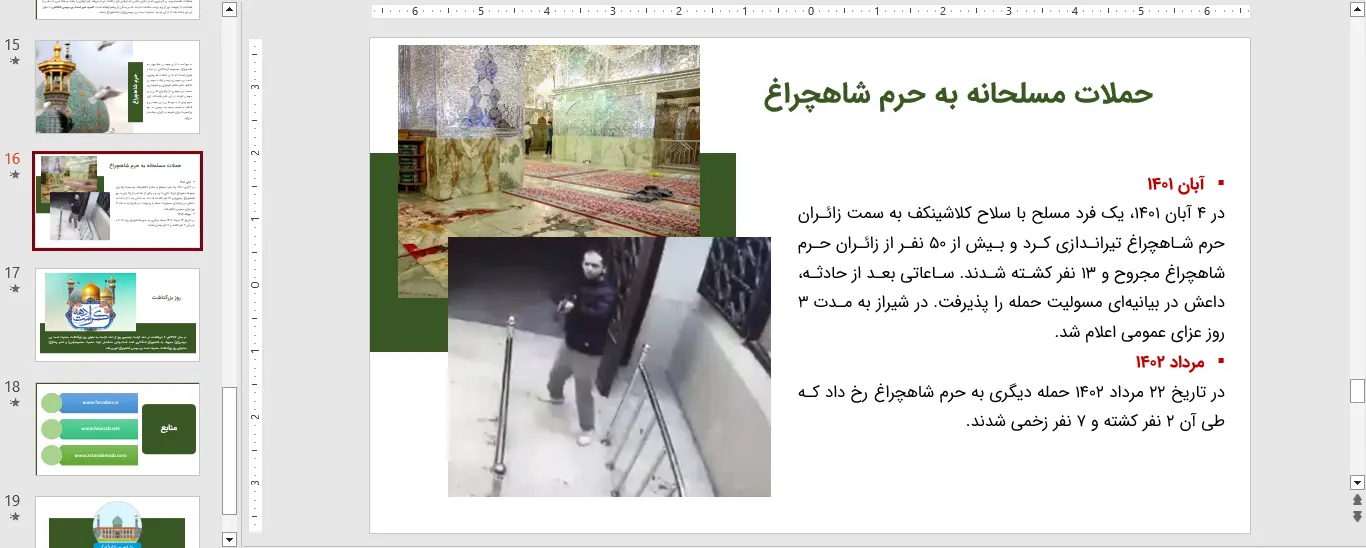Go to the next slide using double-down arrow
Image resolution: width=1366 pixels, height=548 pixels.
tap(1357, 516)
